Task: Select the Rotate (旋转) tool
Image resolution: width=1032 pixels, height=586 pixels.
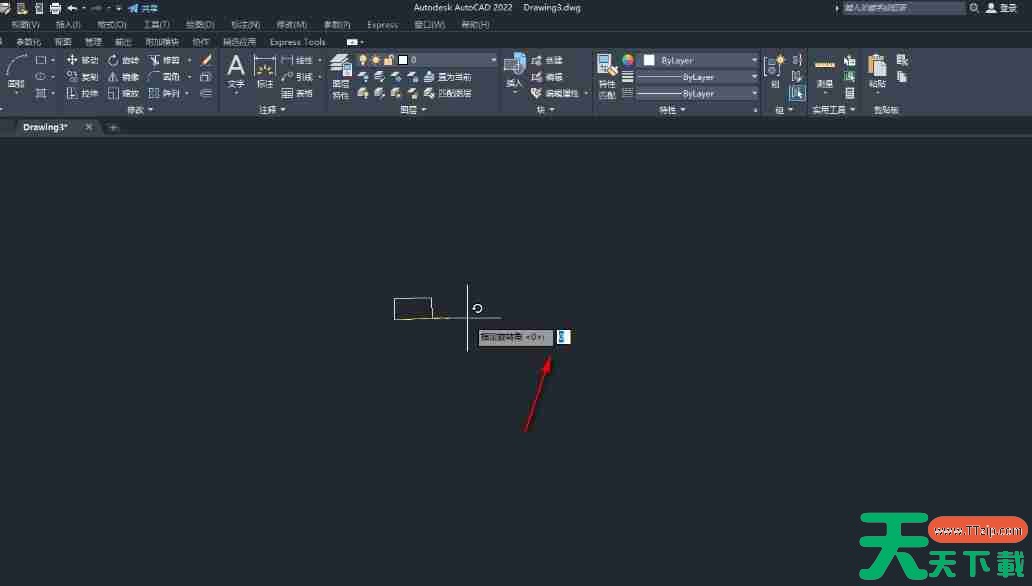Action: 123,60
